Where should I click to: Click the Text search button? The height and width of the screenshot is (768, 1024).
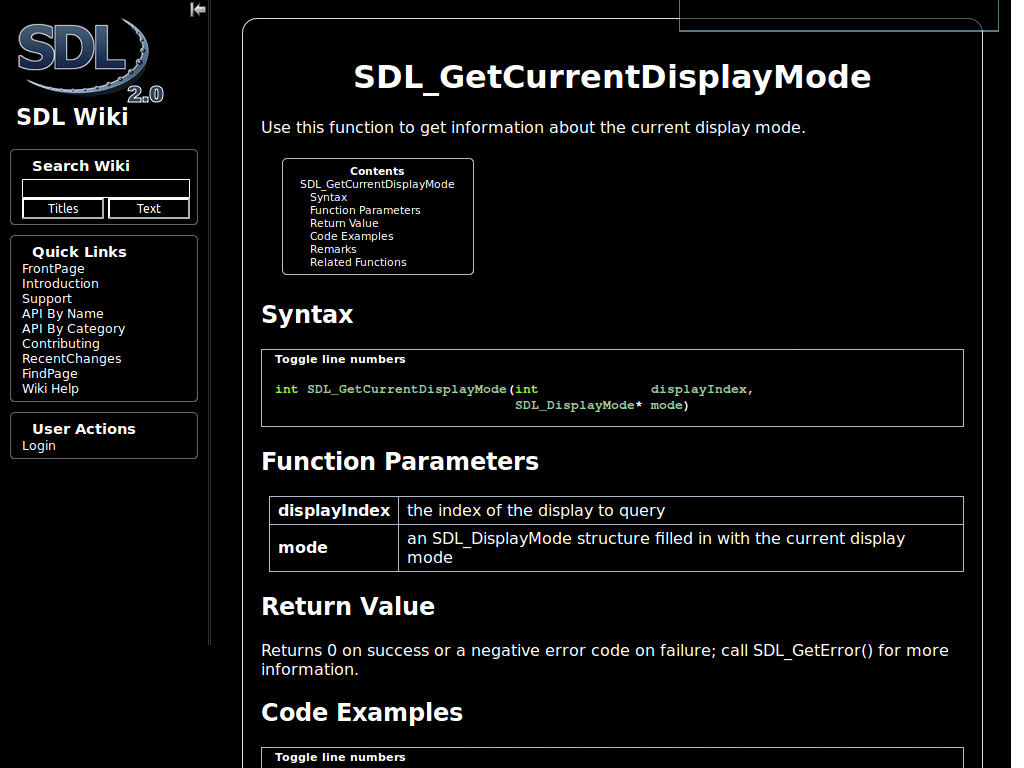pos(148,208)
